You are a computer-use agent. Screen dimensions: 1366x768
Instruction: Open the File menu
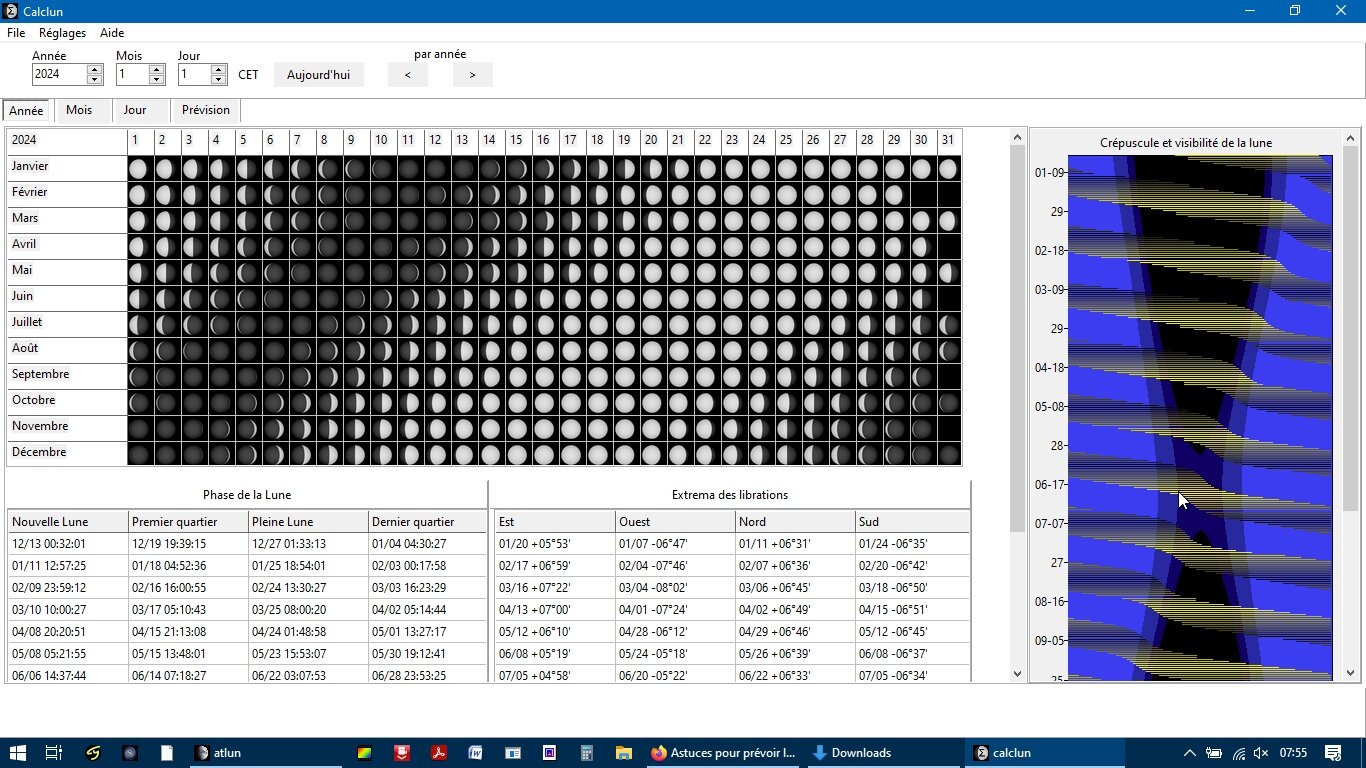tap(16, 33)
